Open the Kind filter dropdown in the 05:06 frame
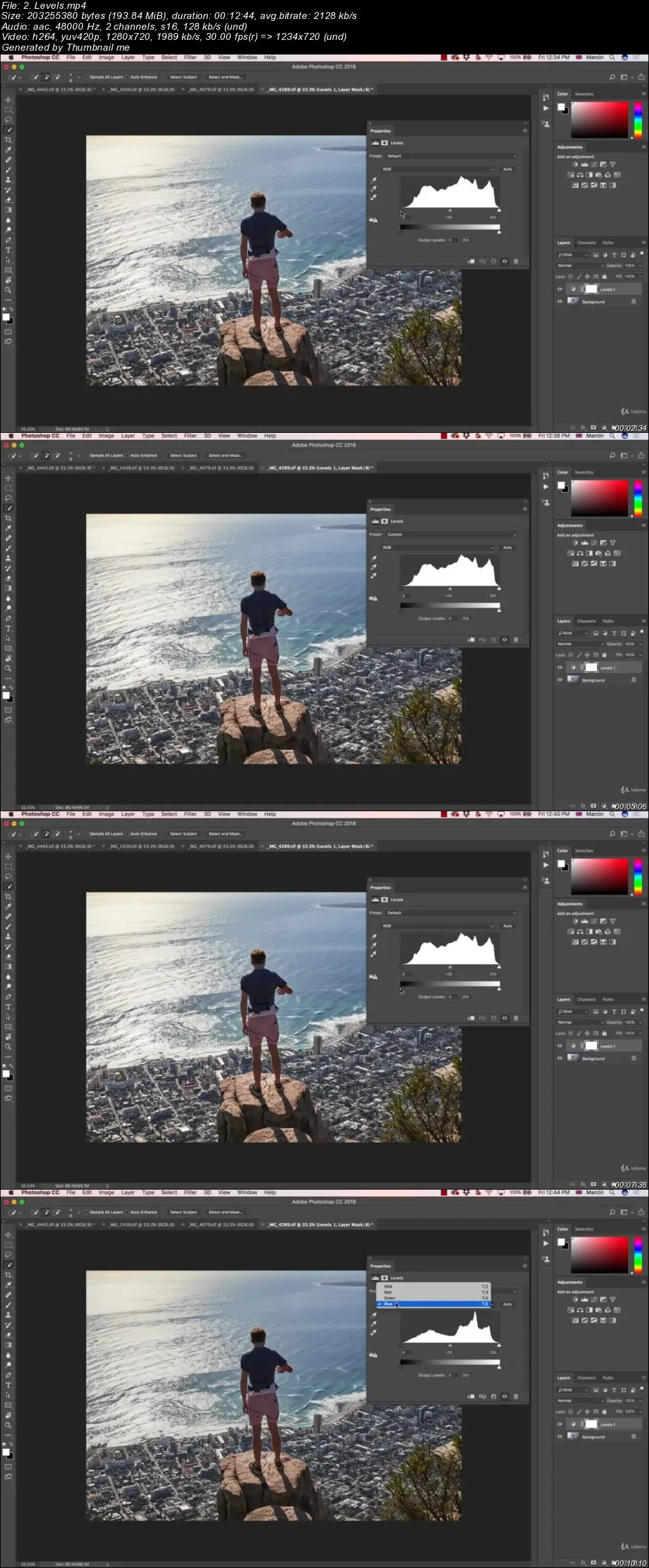649x1568 pixels. point(573,633)
